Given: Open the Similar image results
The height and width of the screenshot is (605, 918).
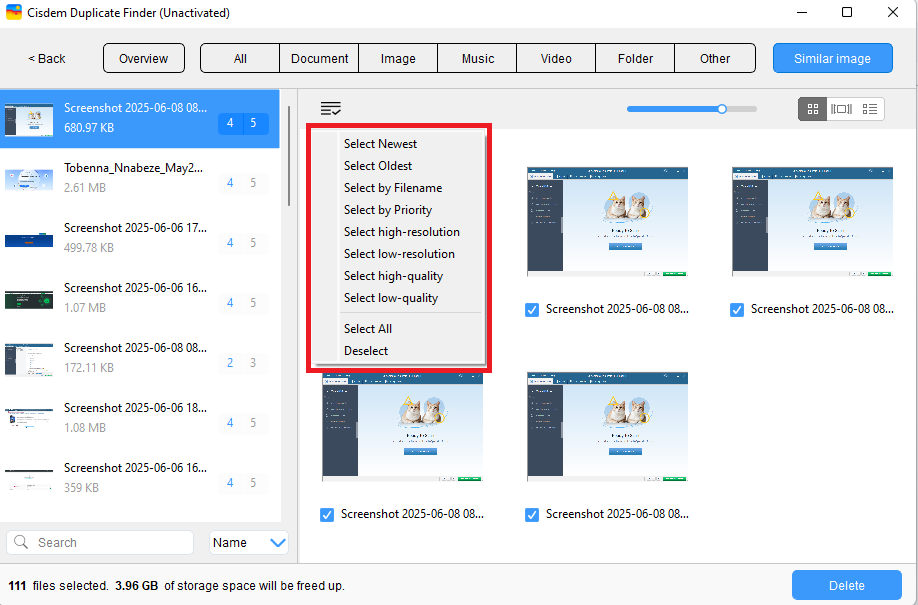Looking at the screenshot, I should click(833, 58).
